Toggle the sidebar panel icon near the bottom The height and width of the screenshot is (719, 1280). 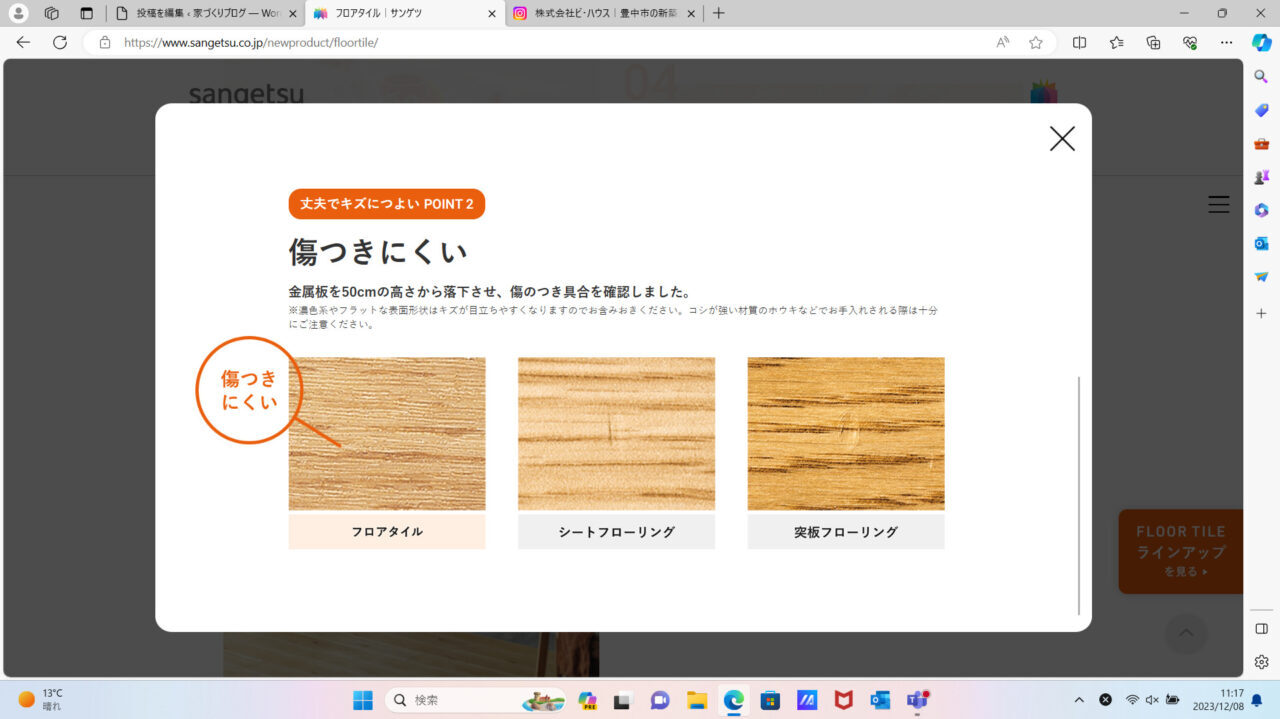(x=1262, y=628)
